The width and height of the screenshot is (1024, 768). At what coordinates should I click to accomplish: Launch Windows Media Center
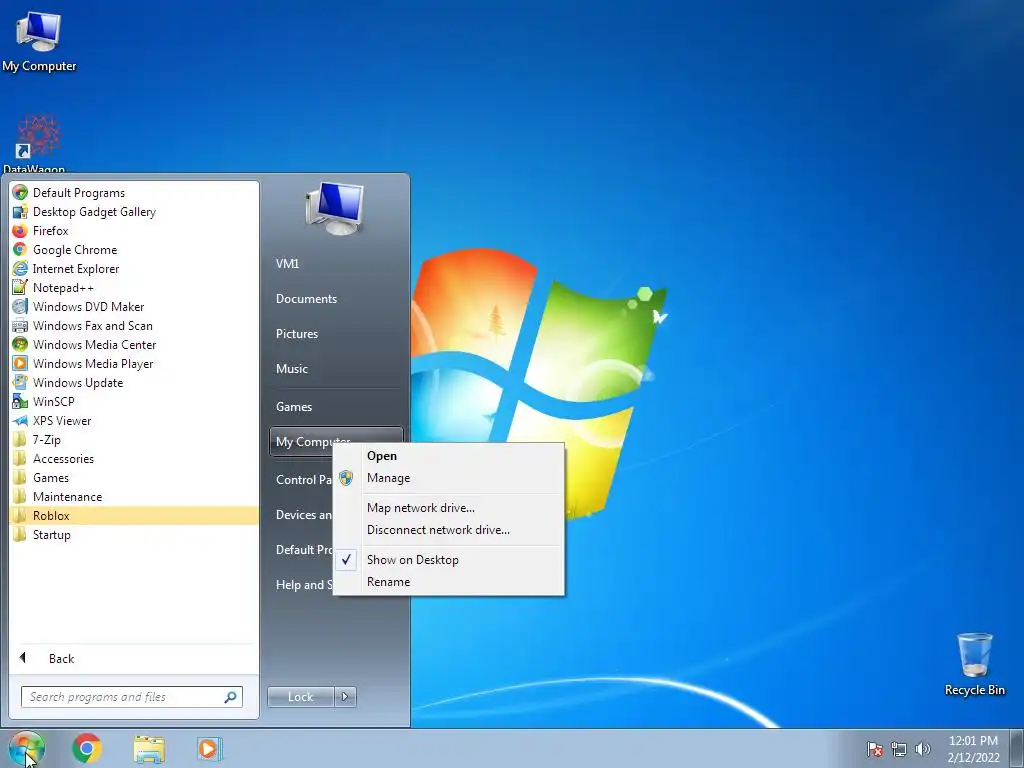pyautogui.click(x=134, y=344)
